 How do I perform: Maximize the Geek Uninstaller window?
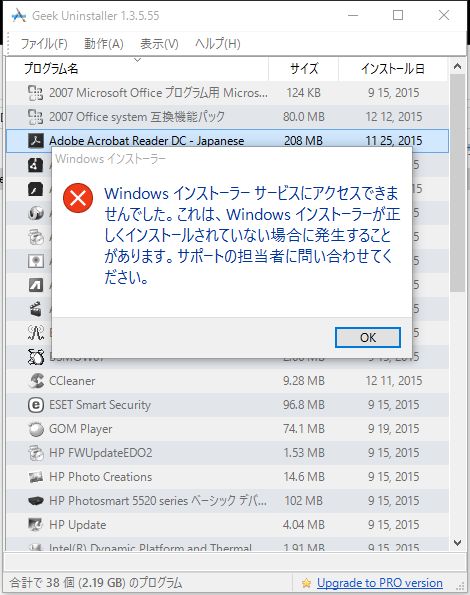pyautogui.click(x=398, y=16)
